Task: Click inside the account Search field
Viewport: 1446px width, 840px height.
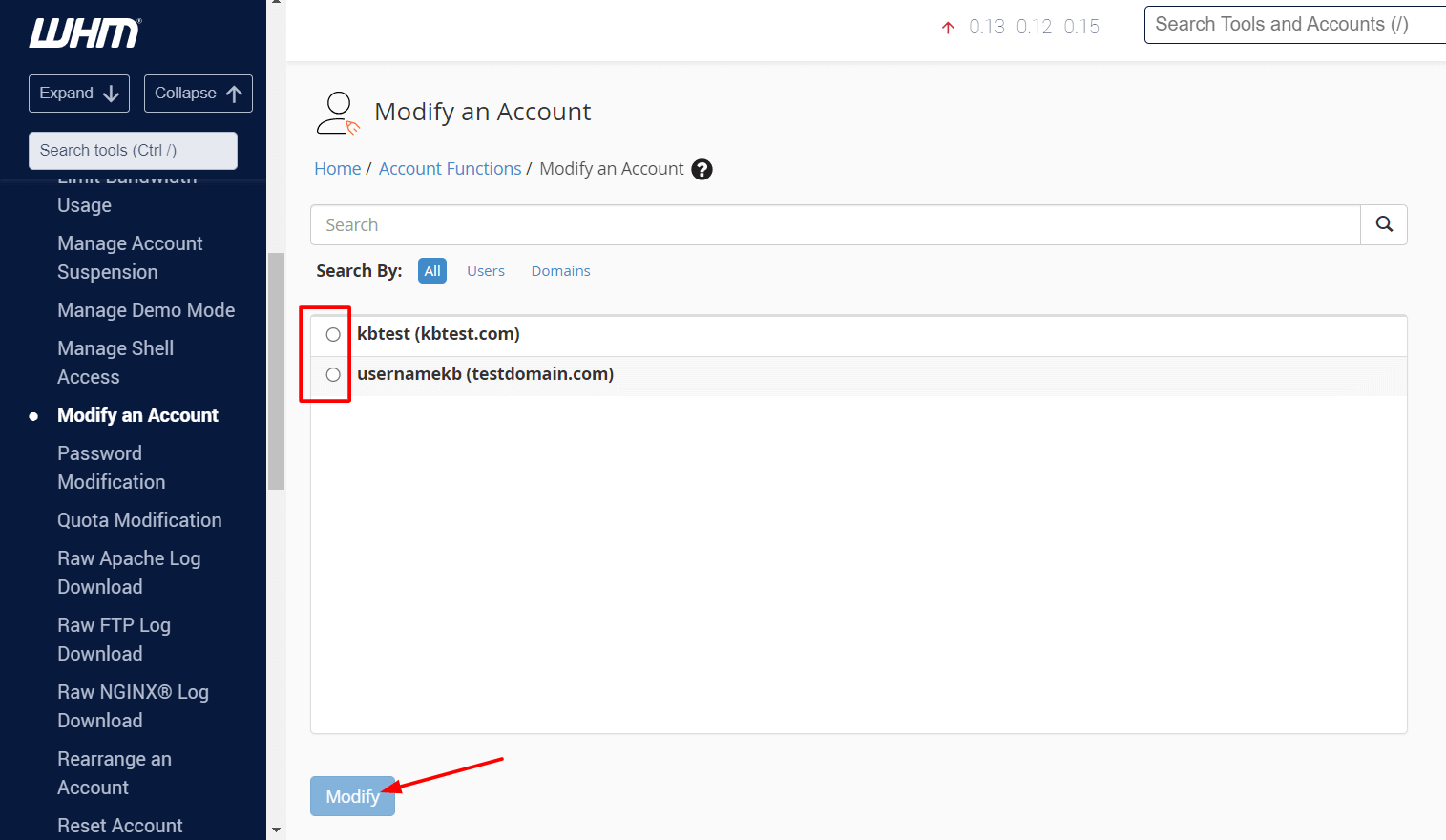Action: click(x=668, y=224)
